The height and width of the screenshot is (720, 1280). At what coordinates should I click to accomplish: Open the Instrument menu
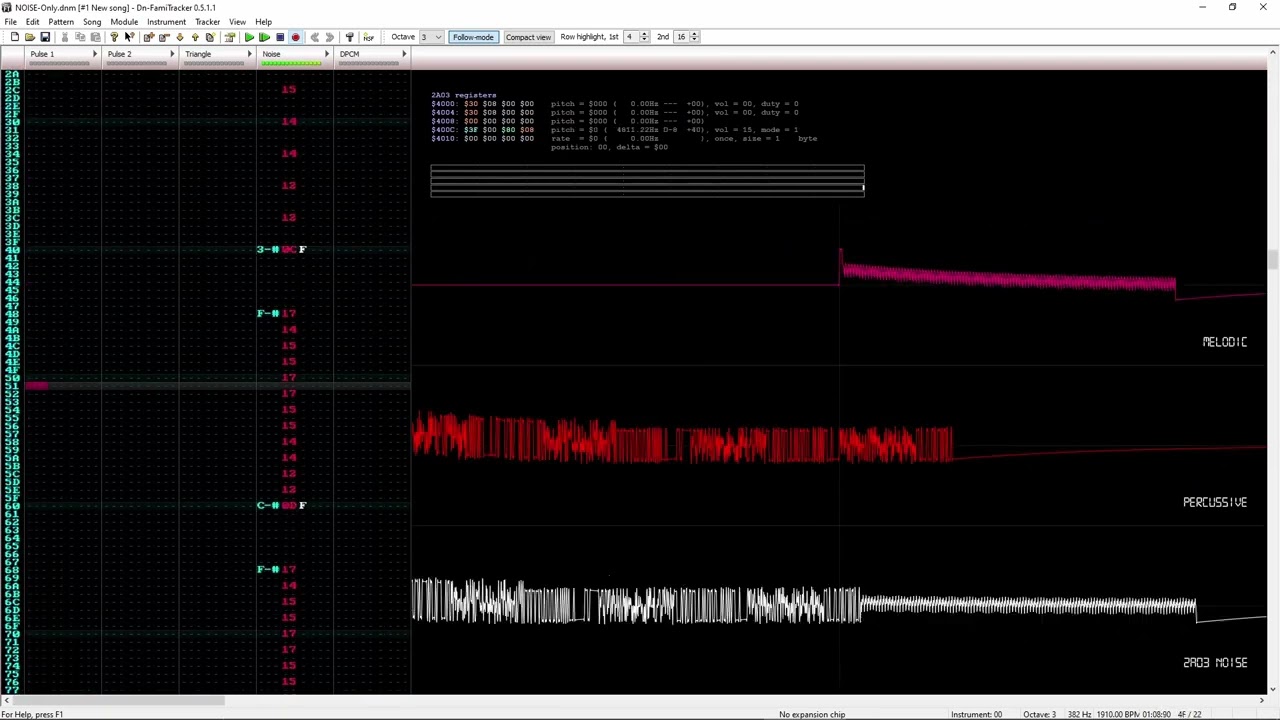166,21
